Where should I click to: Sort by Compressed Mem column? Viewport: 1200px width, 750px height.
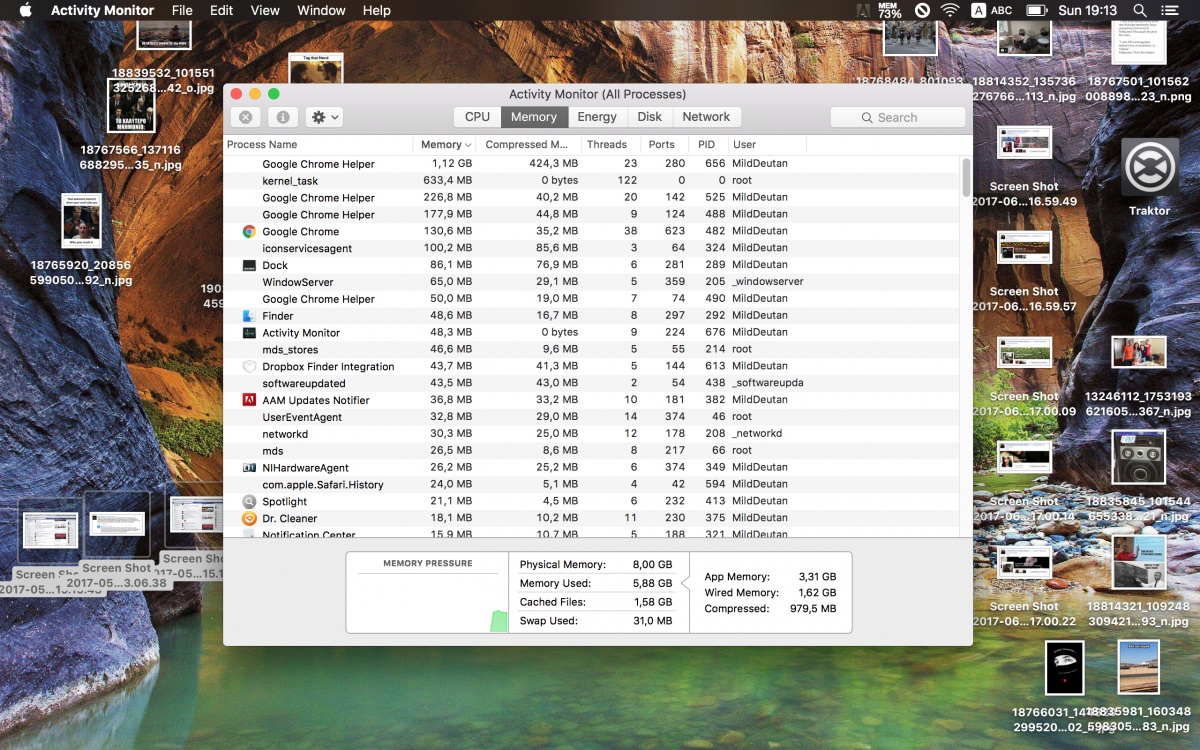pos(530,145)
